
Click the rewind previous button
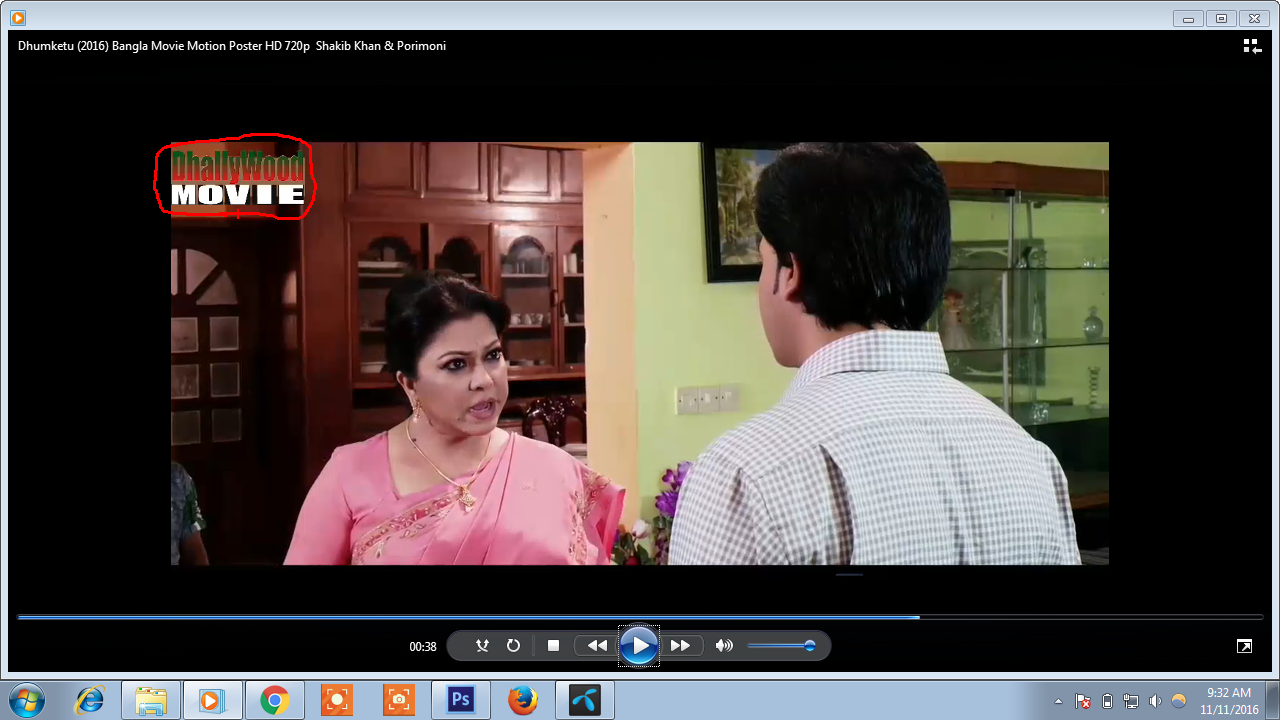pos(597,646)
